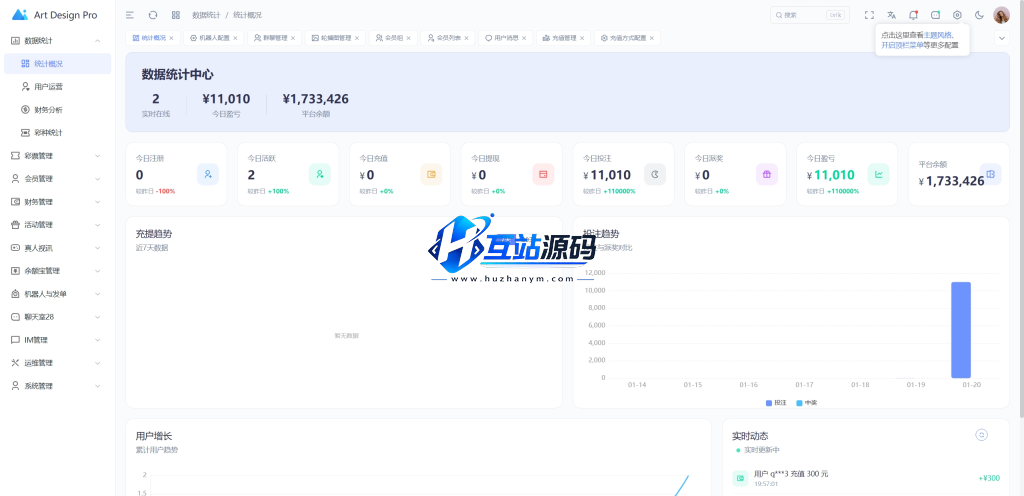1024x496 pixels.
Task: Click the 今日提现 card red icon
Action: [543, 174]
